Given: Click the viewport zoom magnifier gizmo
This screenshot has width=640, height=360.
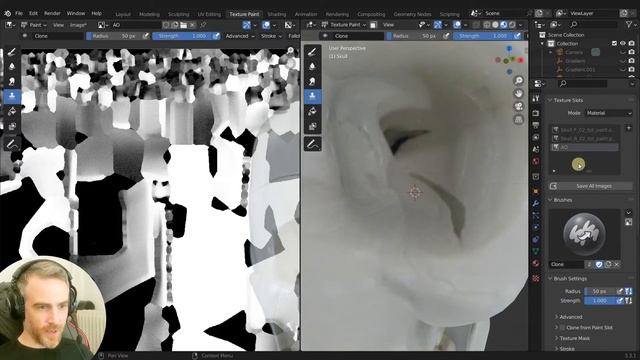Looking at the screenshot, I should point(518,80).
